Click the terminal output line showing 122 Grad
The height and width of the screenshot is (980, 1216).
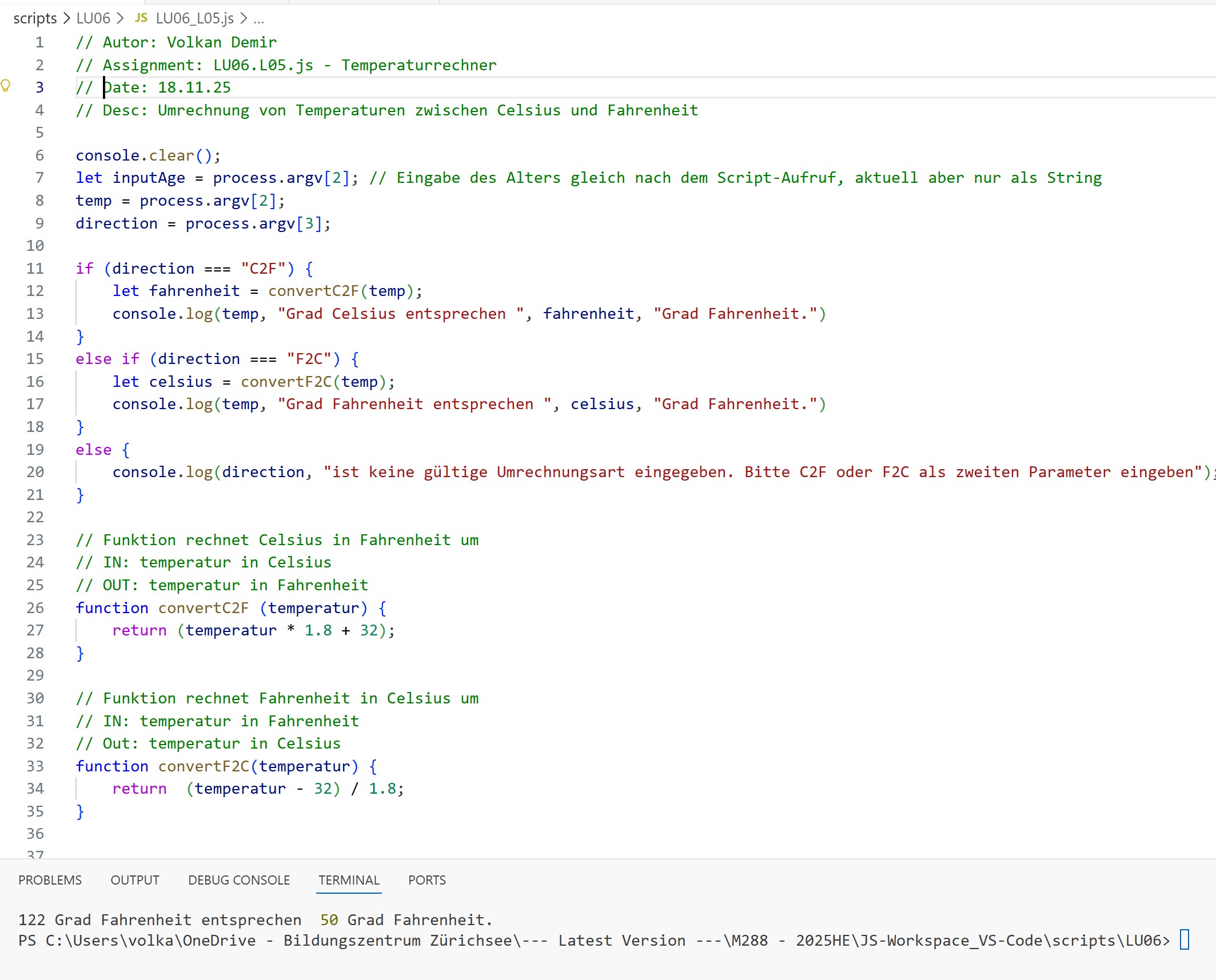(x=255, y=919)
